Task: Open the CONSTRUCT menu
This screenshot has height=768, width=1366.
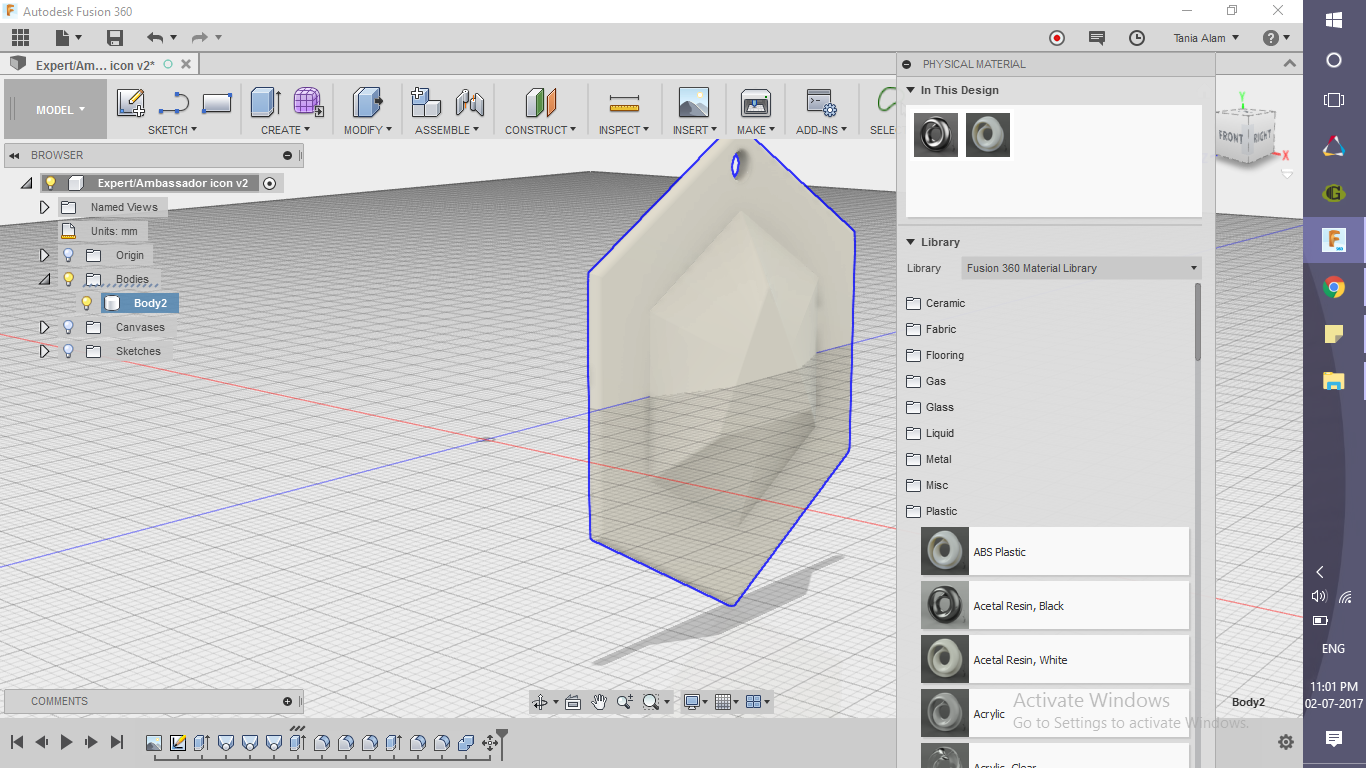Action: tap(540, 130)
